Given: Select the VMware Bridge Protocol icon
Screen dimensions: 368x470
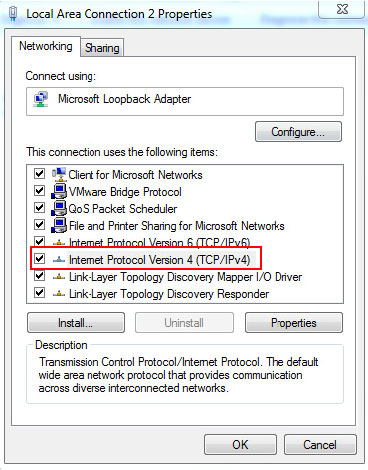Looking at the screenshot, I should [x=59, y=191].
